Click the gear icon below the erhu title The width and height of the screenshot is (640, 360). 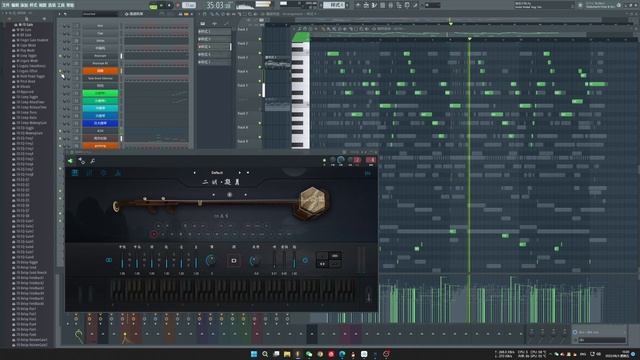tap(229, 195)
